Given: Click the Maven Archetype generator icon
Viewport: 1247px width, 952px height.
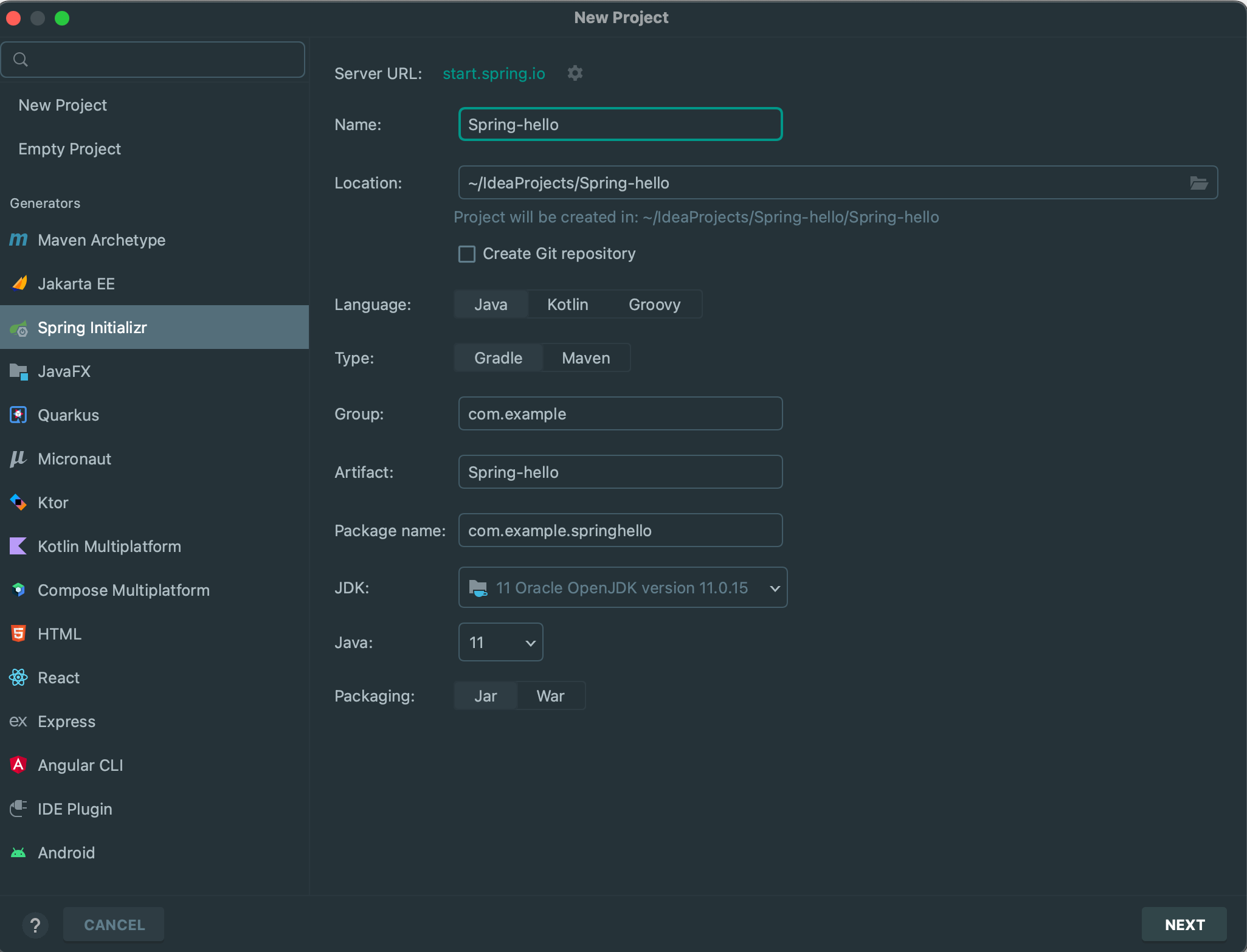Looking at the screenshot, I should tap(18, 240).
